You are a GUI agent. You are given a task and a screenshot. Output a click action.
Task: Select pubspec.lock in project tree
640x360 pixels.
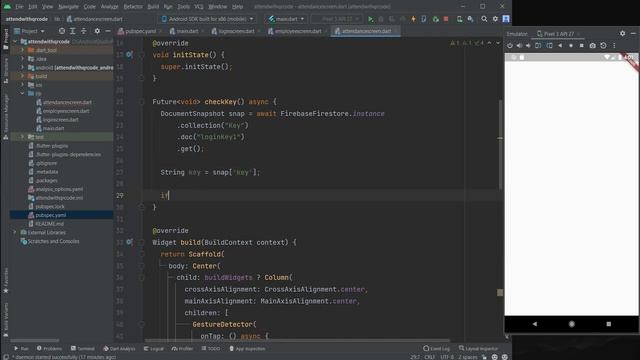tap(49, 207)
